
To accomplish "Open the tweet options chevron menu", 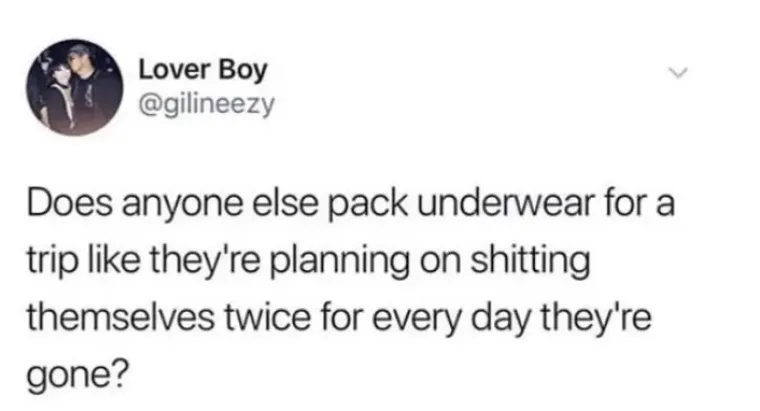I will pyautogui.click(x=678, y=74).
